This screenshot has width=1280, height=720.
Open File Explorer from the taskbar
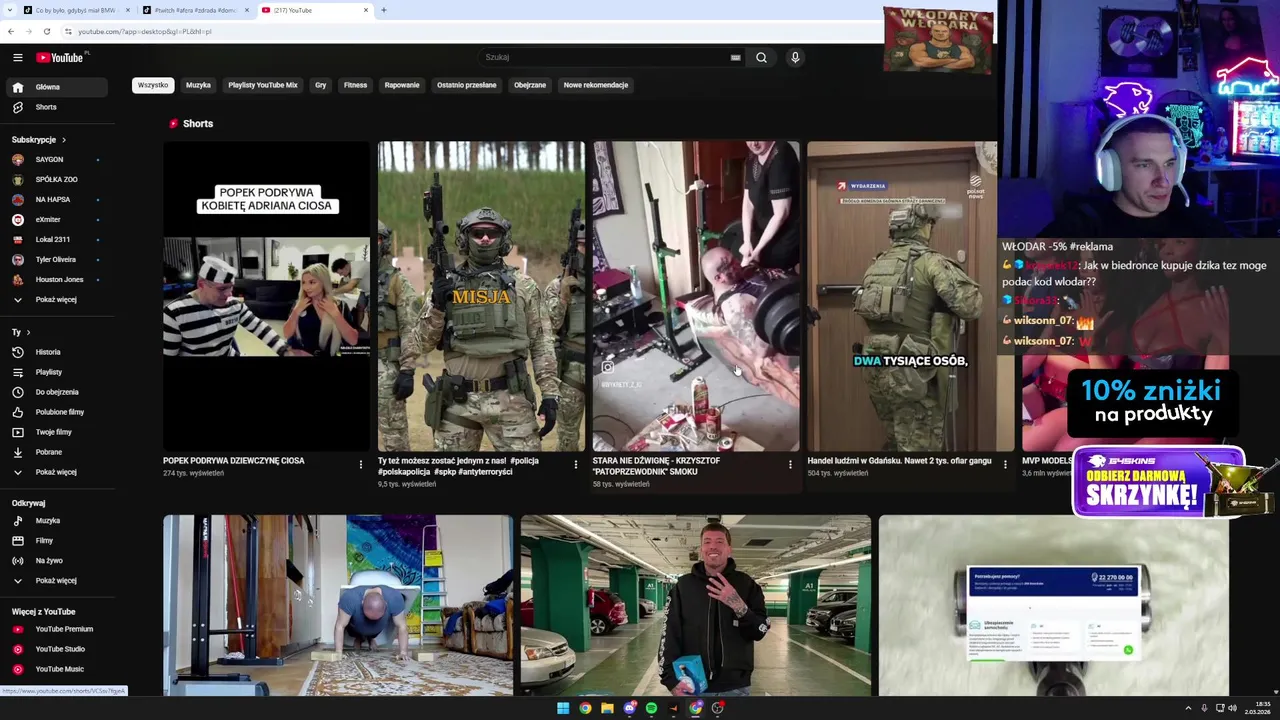tap(607, 708)
